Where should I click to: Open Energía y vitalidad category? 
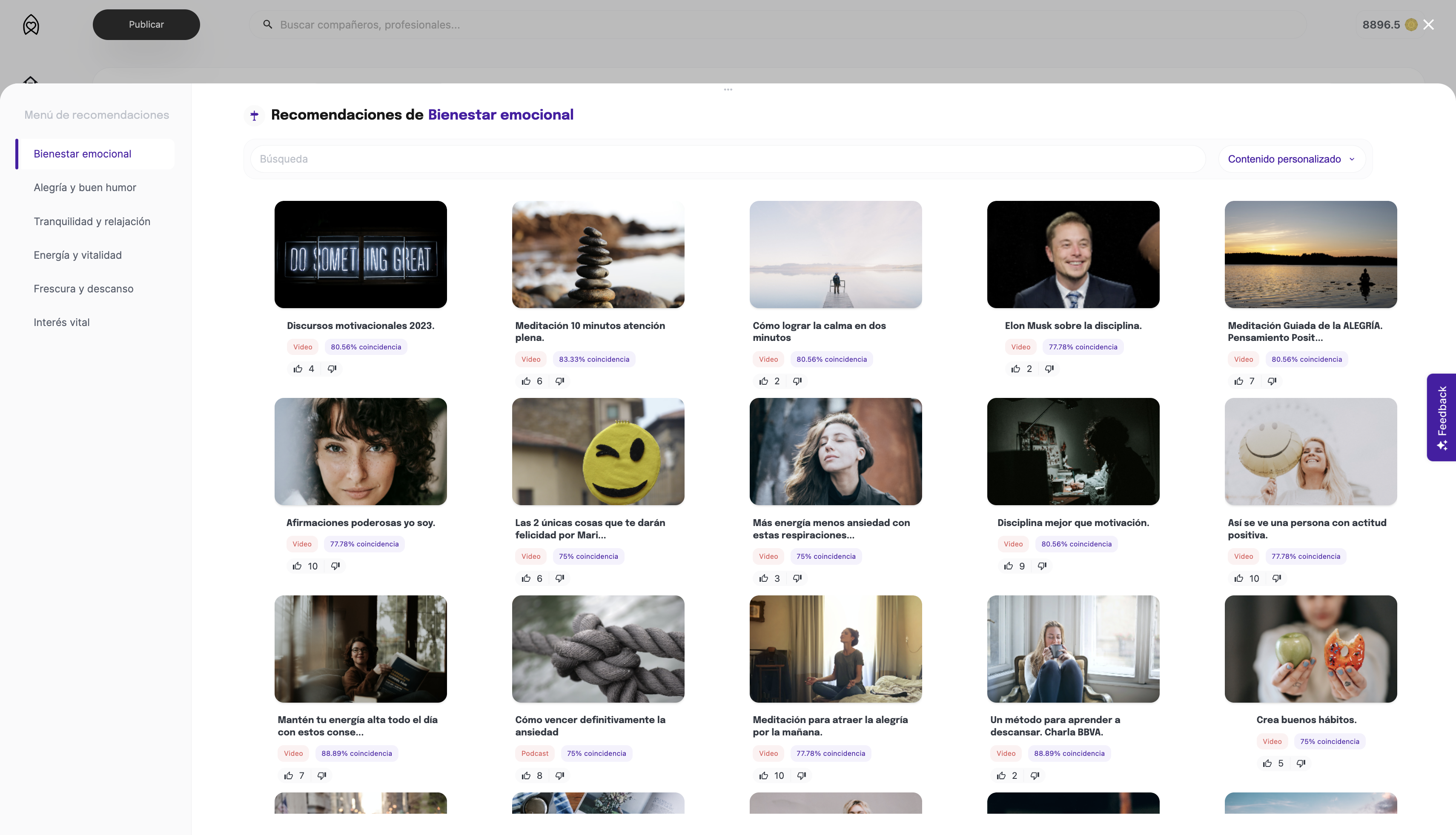point(77,255)
